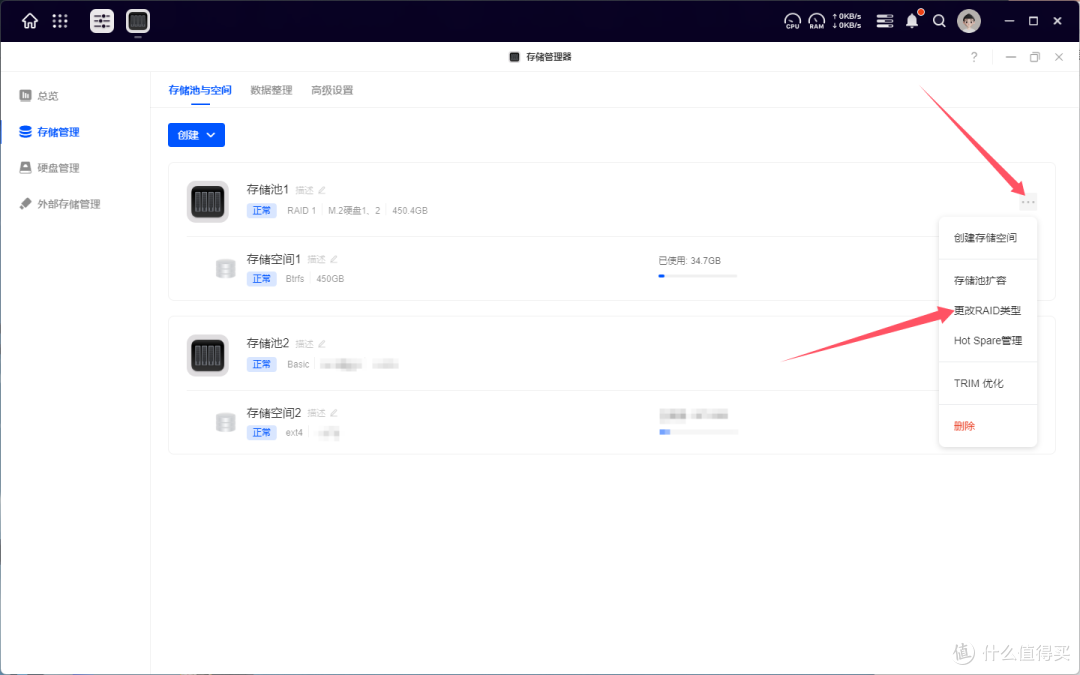Click the 存储空间1 title text
Viewport: 1080px width, 675px height.
click(273, 259)
